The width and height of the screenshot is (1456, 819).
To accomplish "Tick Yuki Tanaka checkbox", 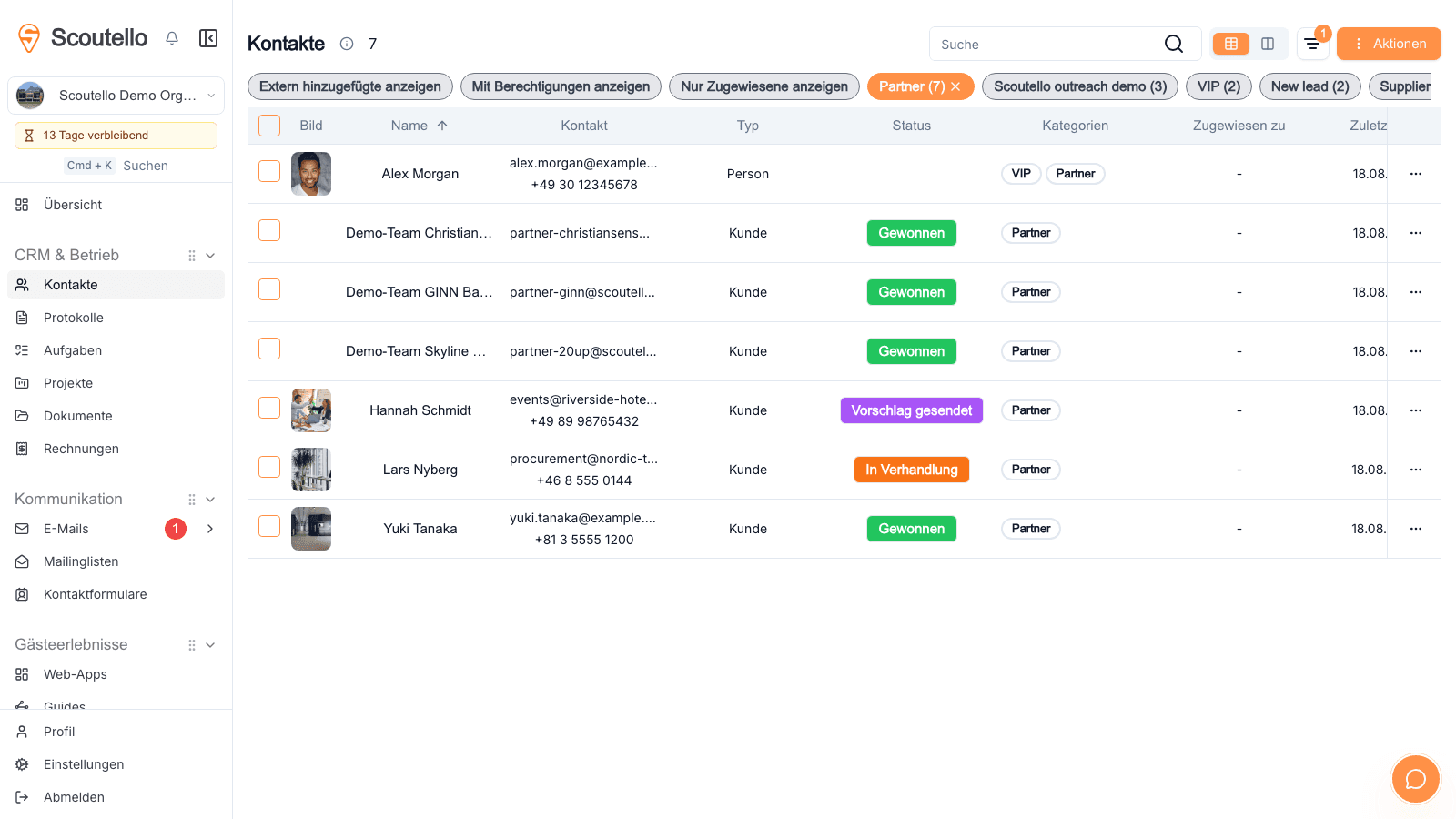I will (269, 526).
